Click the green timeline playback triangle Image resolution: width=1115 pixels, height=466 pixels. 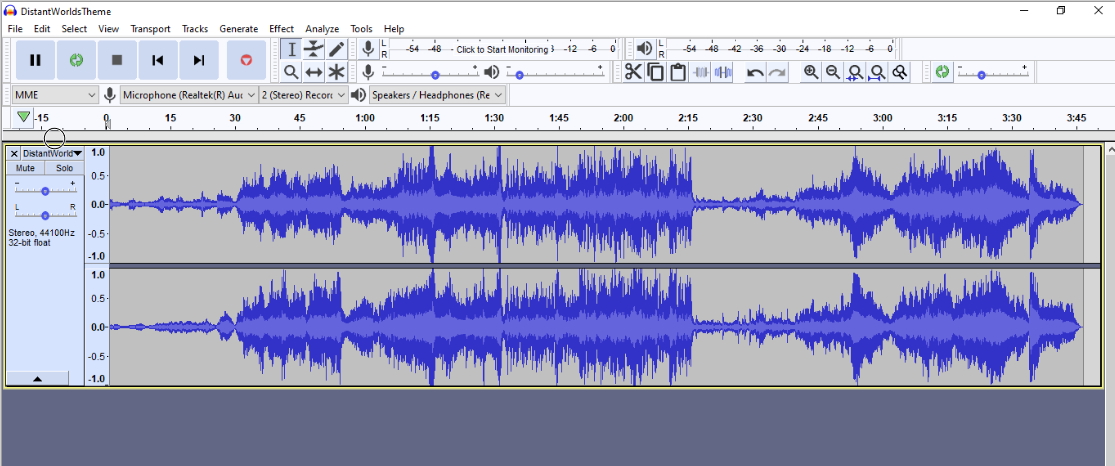pyautogui.click(x=23, y=117)
